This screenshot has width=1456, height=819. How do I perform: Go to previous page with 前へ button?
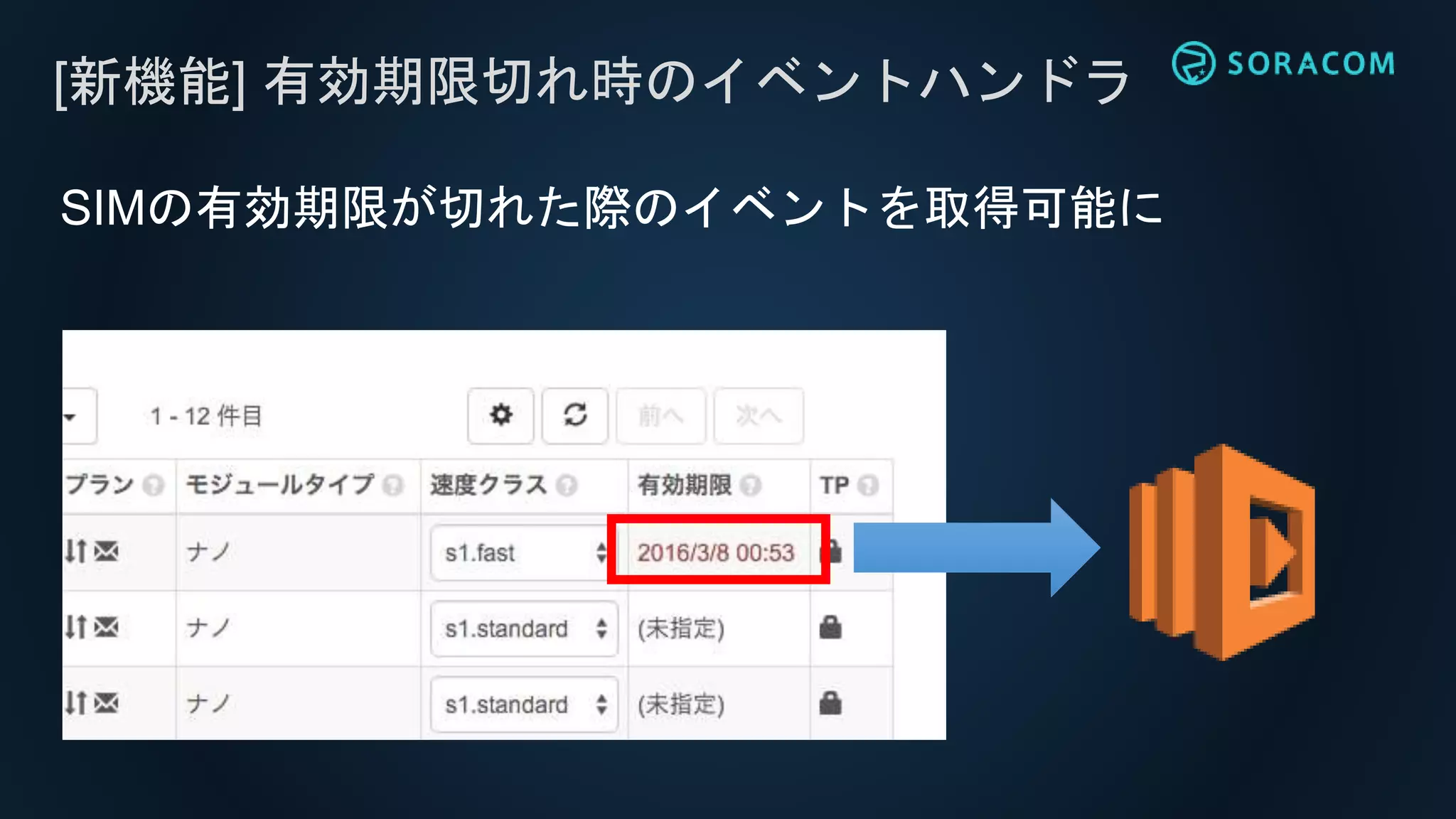pos(661,416)
